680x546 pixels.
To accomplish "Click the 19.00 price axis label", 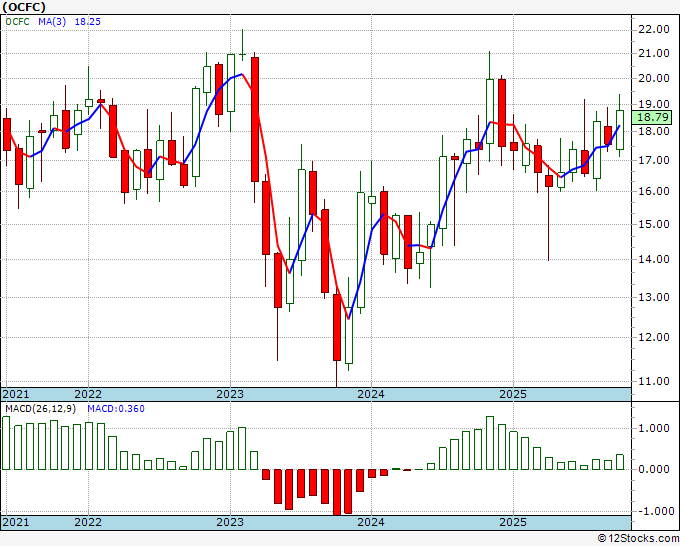I will (x=654, y=105).
